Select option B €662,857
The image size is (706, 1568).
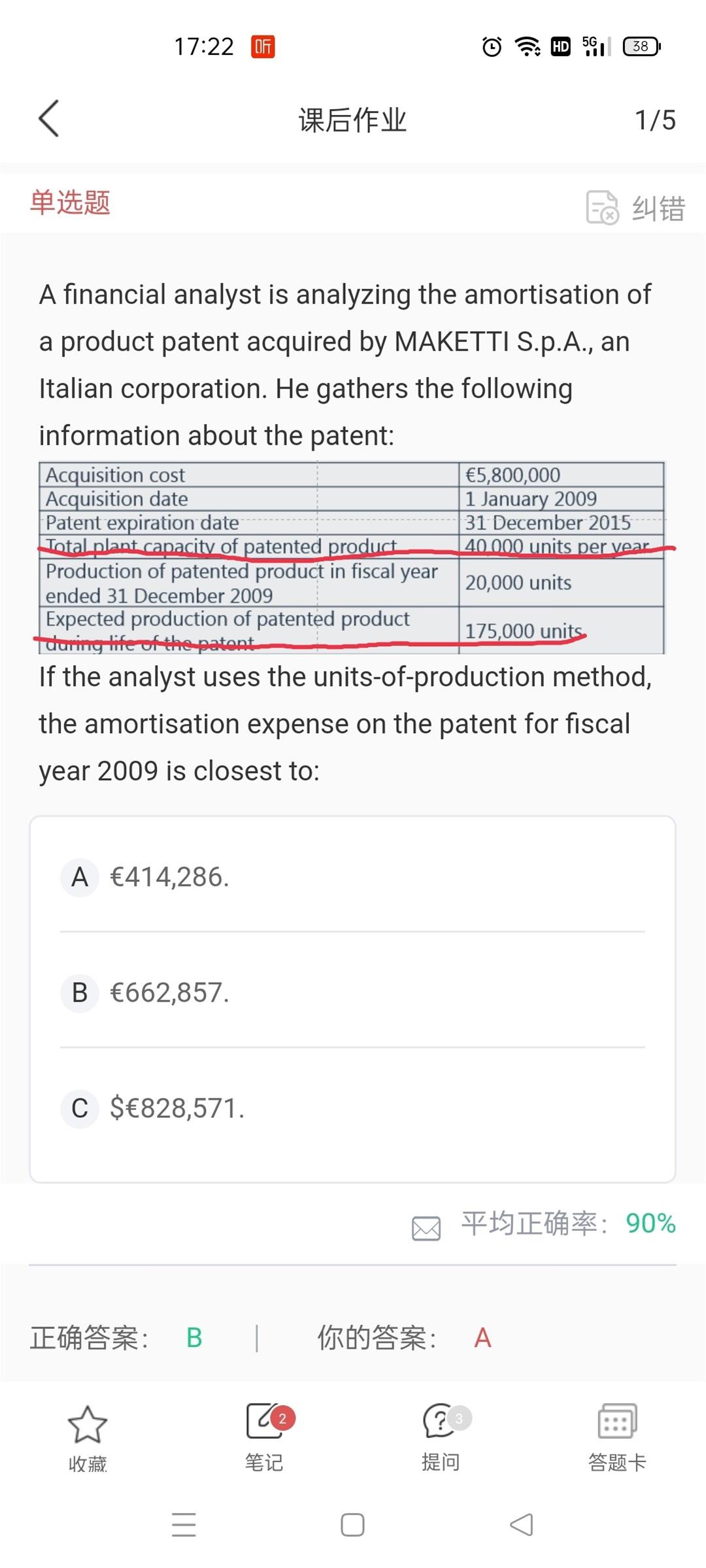click(x=352, y=992)
